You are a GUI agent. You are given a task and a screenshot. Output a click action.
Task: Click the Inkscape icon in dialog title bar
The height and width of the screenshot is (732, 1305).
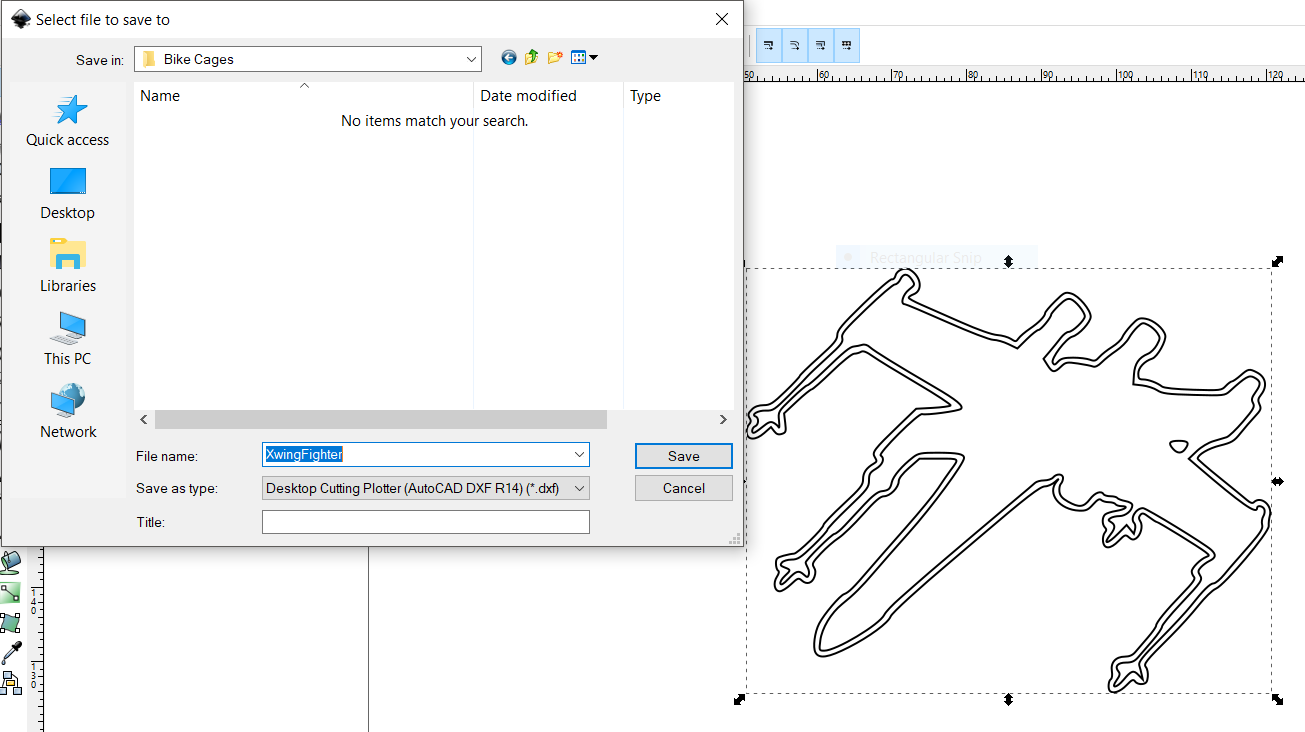pos(20,19)
